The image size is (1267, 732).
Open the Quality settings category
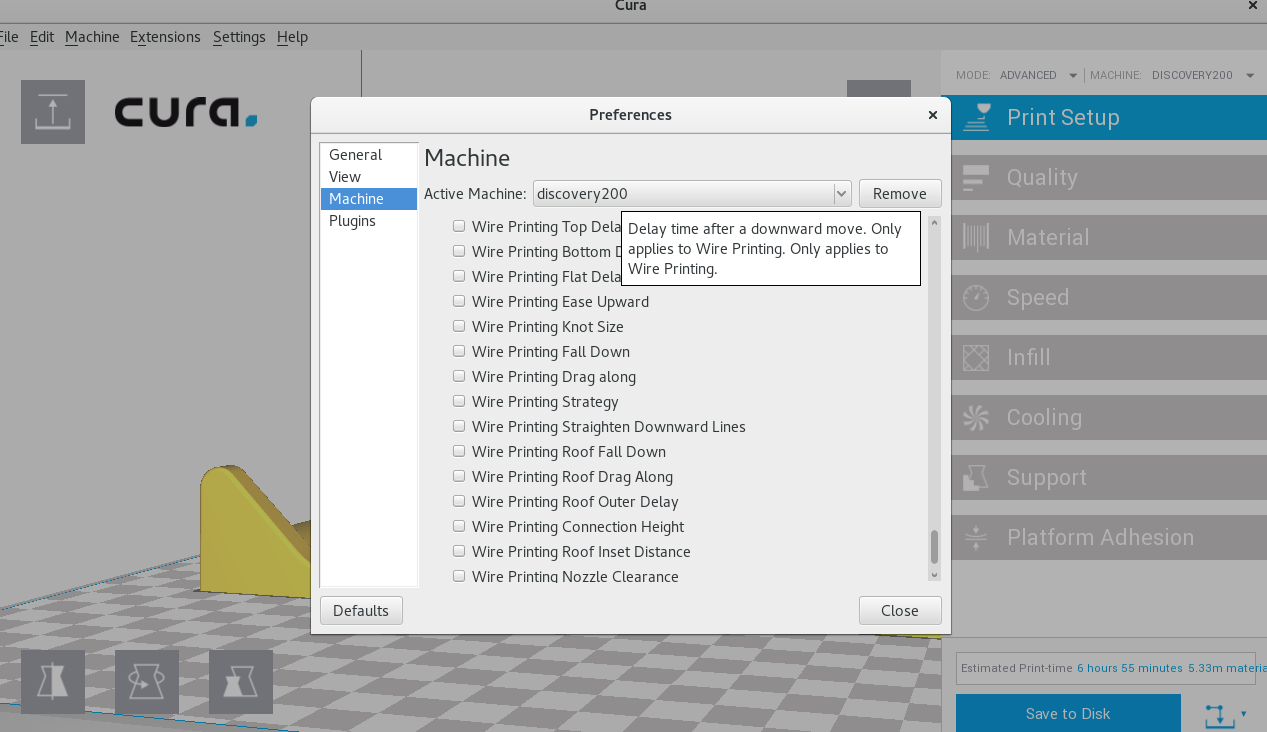click(x=1109, y=177)
